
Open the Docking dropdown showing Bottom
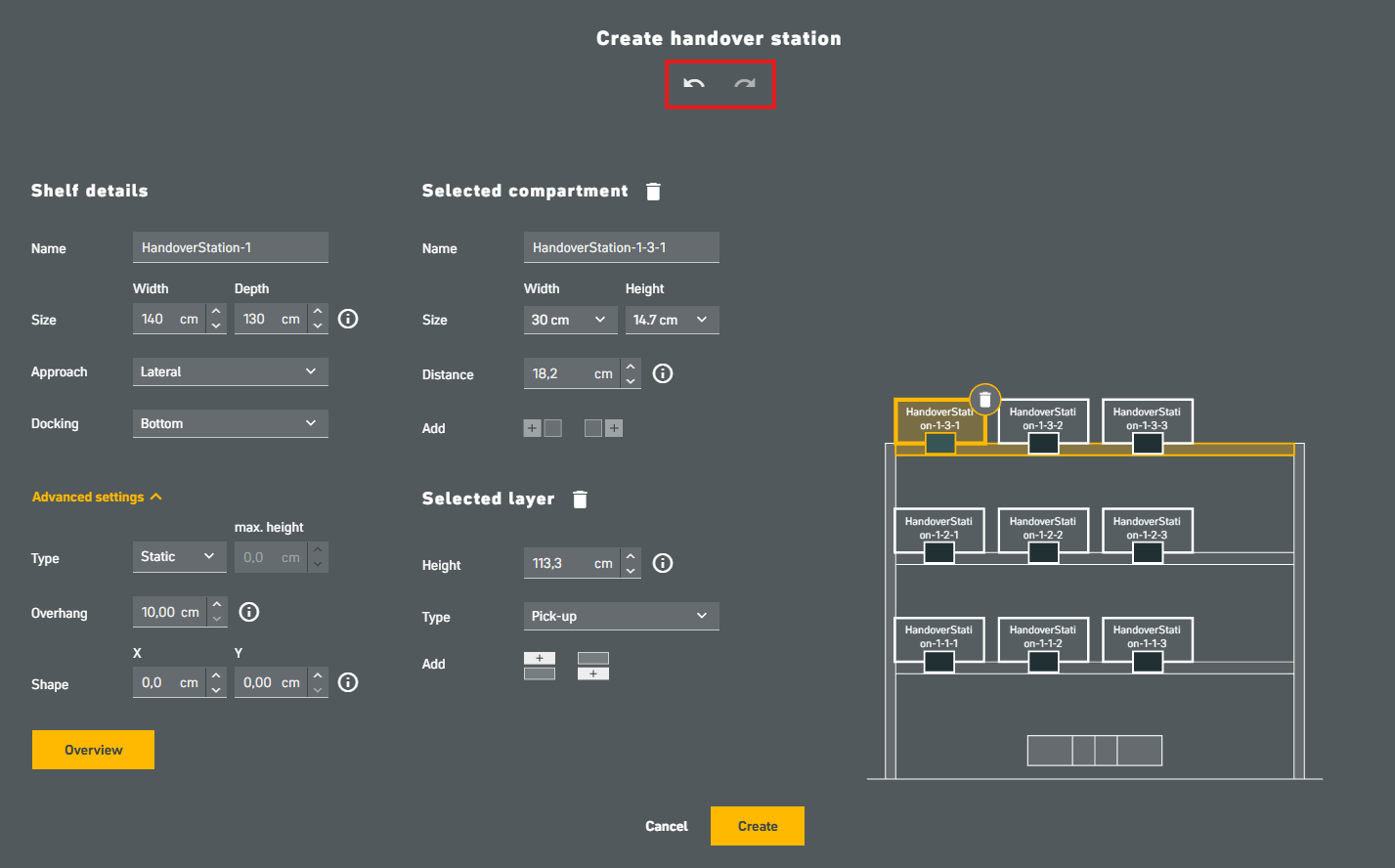point(231,423)
